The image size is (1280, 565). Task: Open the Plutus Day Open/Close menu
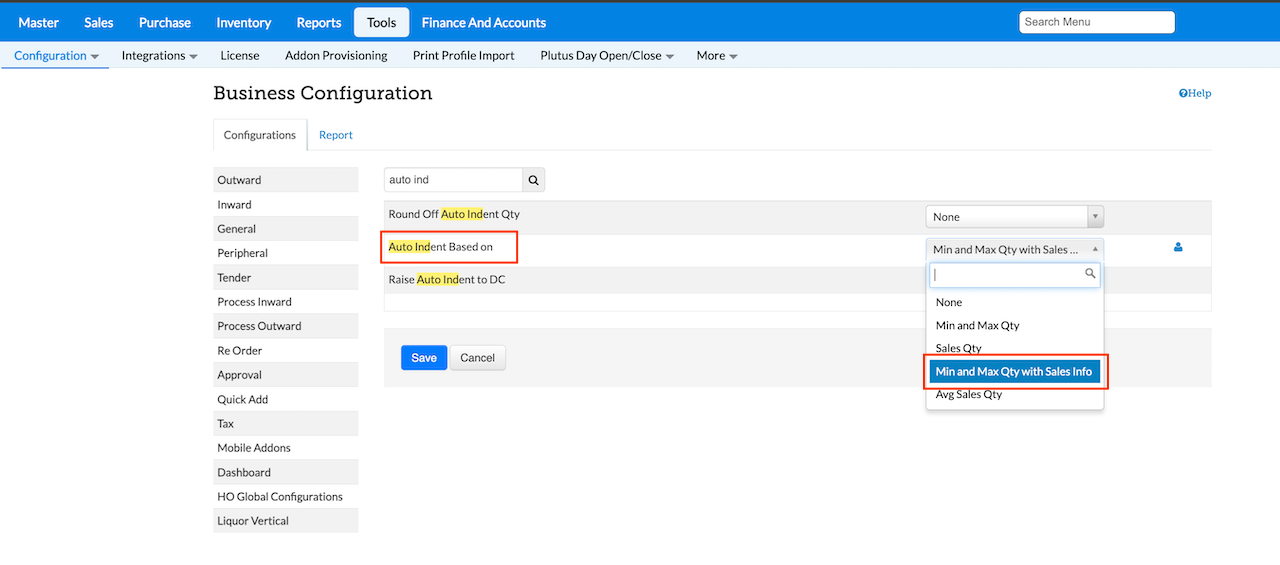pos(607,56)
